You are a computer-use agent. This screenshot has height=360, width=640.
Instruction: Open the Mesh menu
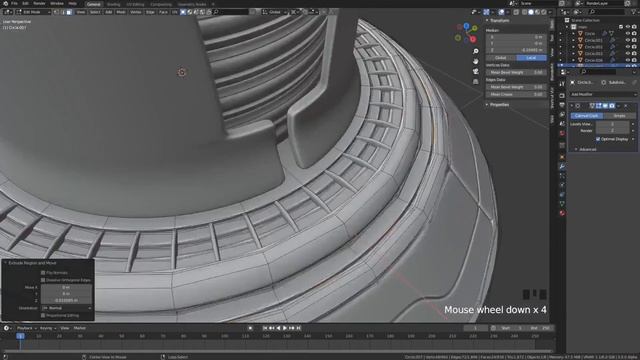pyautogui.click(x=121, y=12)
